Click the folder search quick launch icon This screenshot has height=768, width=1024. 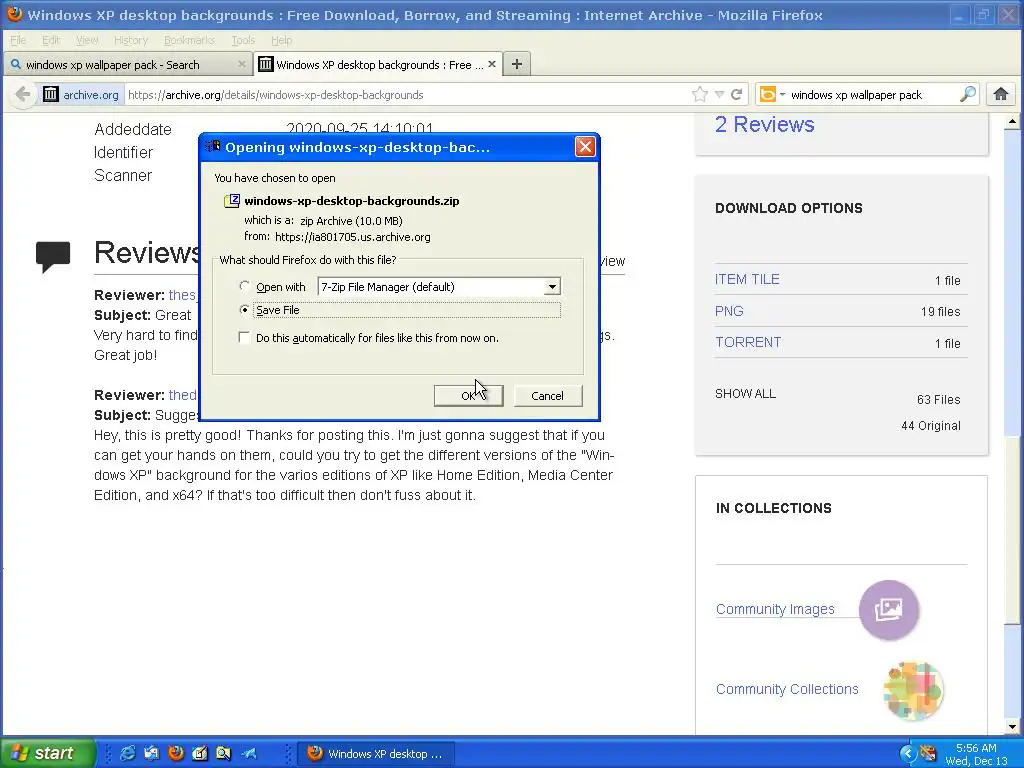223,753
